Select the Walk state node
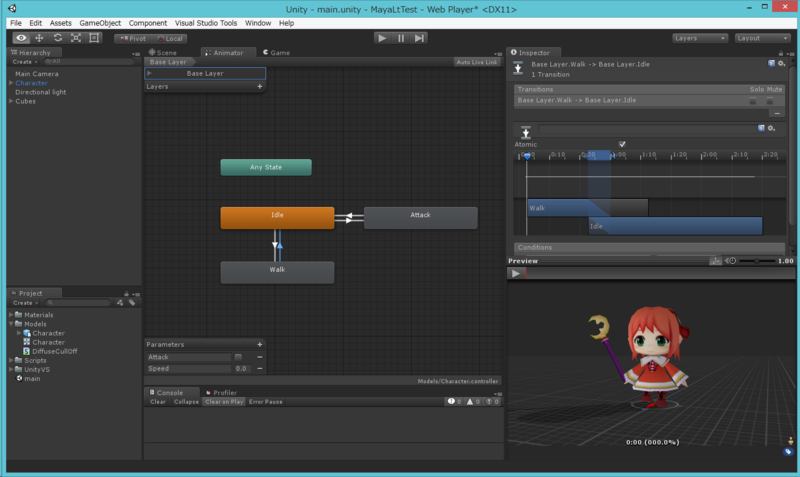Viewport: 800px width, 477px height. tap(277, 272)
